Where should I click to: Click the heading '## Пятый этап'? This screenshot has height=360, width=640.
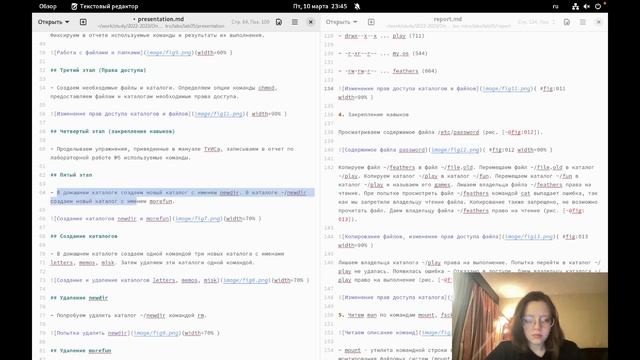(x=71, y=175)
